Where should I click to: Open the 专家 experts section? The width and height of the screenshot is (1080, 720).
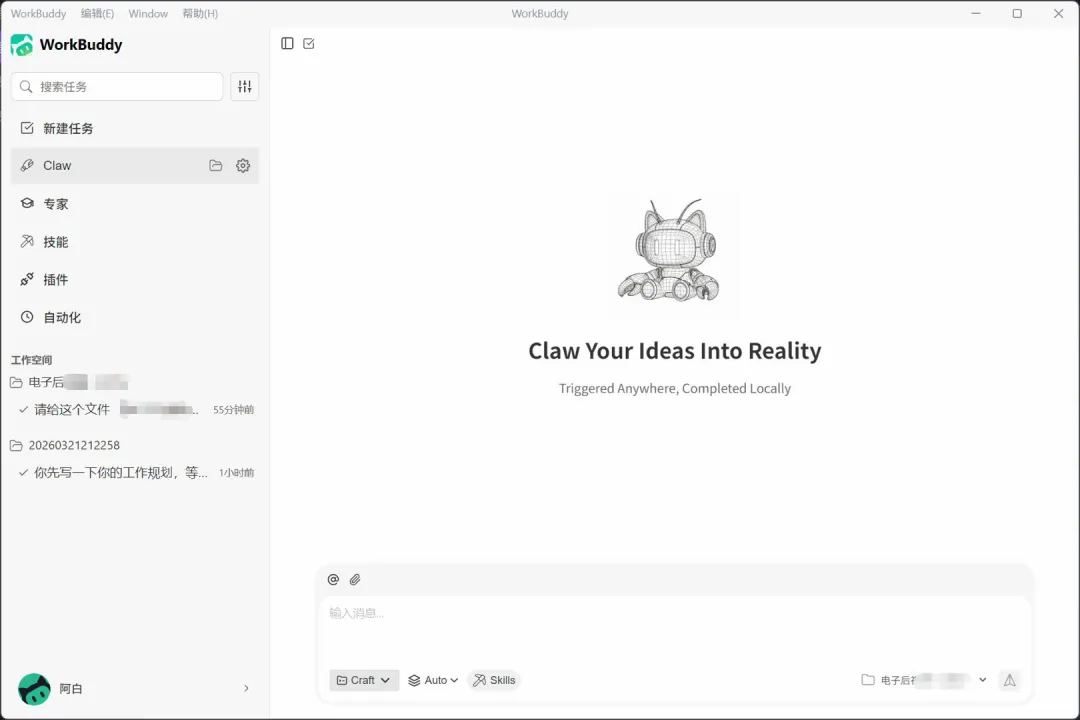(135, 204)
